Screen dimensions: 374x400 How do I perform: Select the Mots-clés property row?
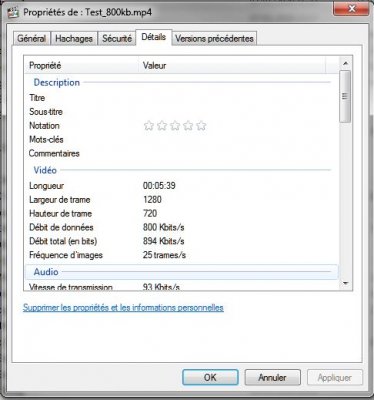pyautogui.click(x=182, y=140)
